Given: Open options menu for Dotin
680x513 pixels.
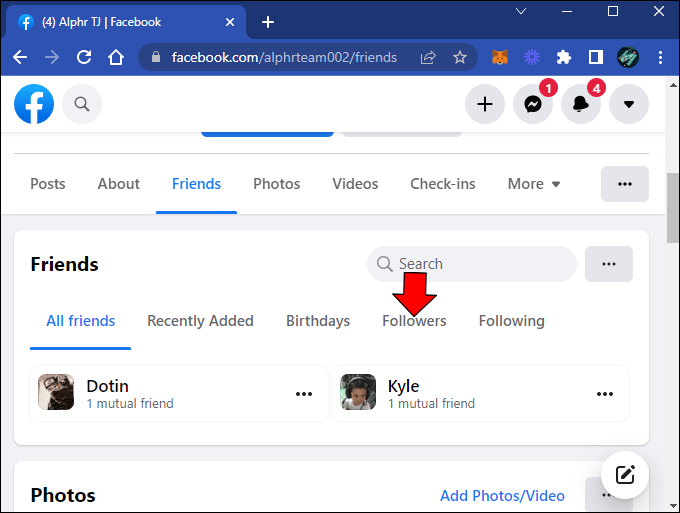Looking at the screenshot, I should point(304,394).
